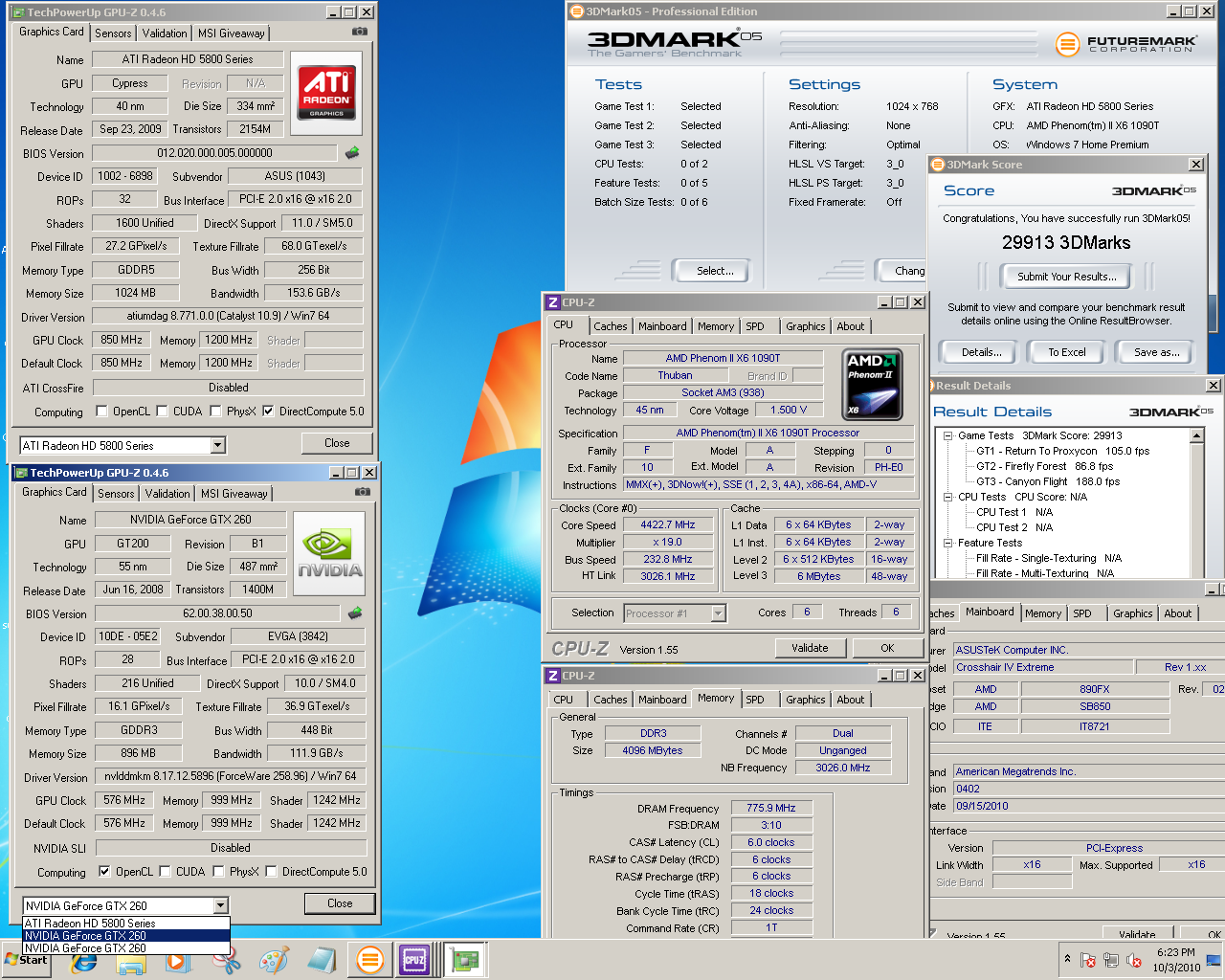Click the 3DMark05 title bar icon
This screenshot has height=980, width=1225.
576,11
